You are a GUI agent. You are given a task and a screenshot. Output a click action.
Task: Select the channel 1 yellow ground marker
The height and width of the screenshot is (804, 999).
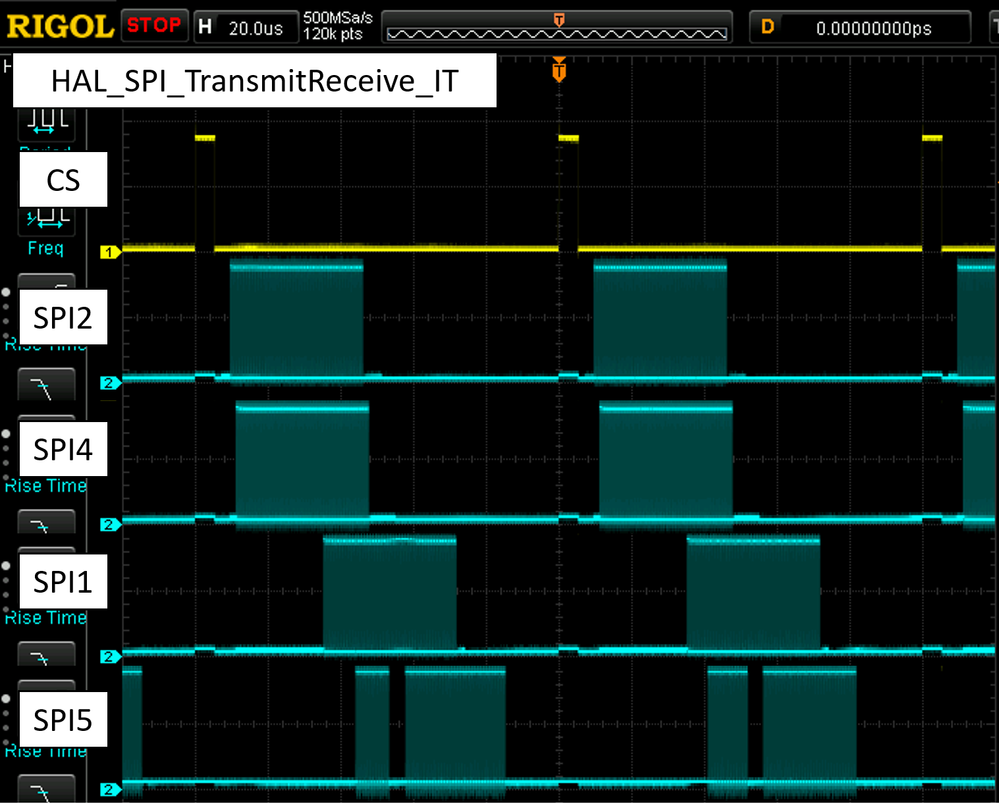pyautogui.click(x=110, y=252)
